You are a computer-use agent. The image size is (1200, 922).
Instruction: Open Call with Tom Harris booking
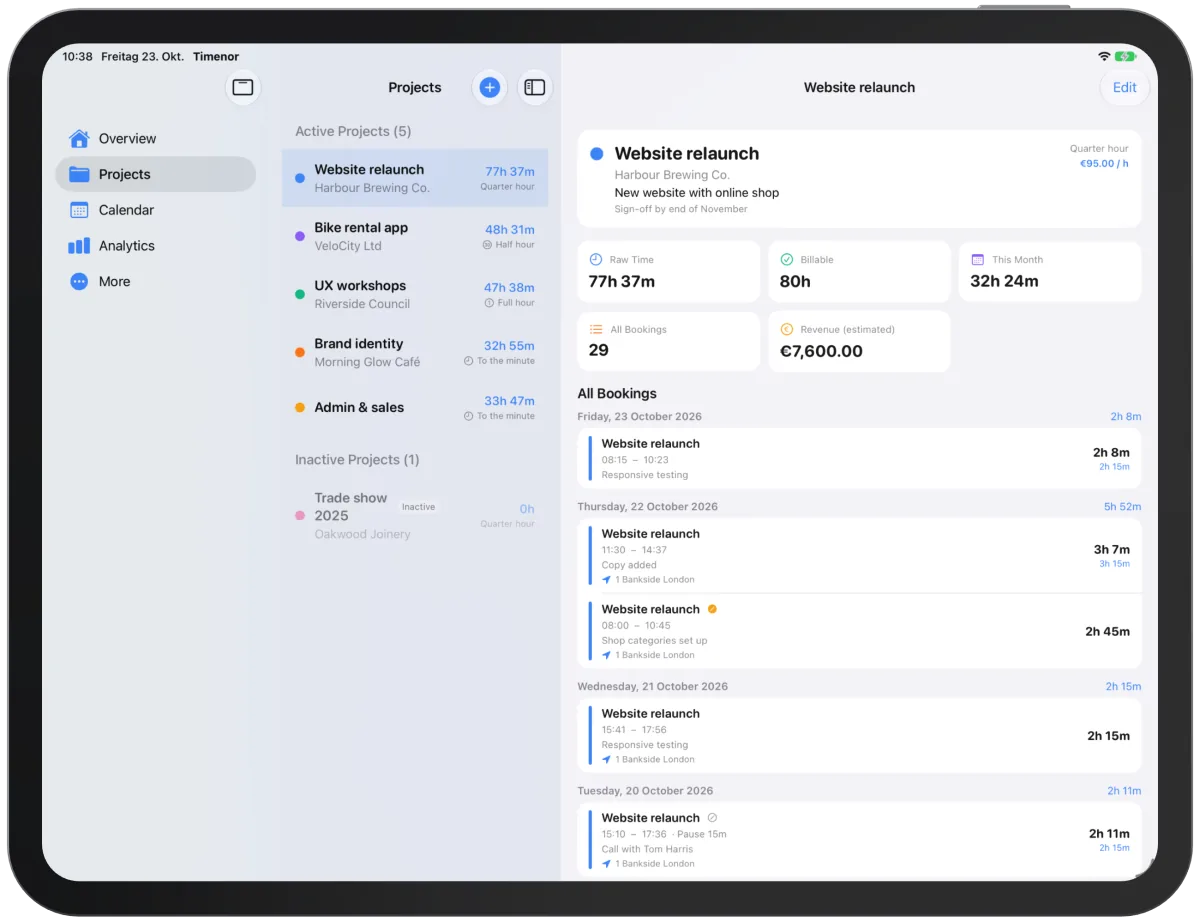coord(859,840)
